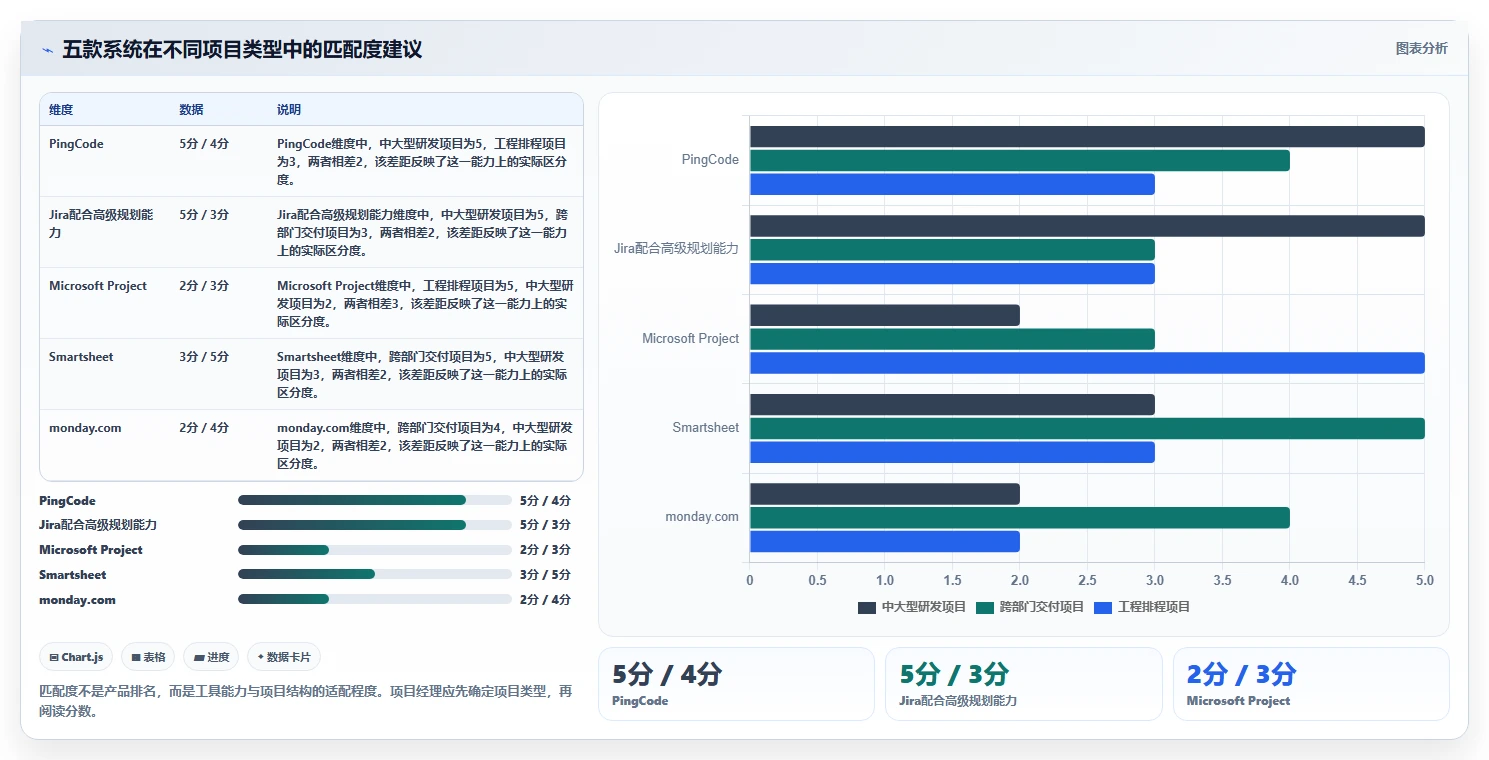The image size is (1489, 760).
Task: Click the Microsoft Project progress bar
Action: (375, 550)
